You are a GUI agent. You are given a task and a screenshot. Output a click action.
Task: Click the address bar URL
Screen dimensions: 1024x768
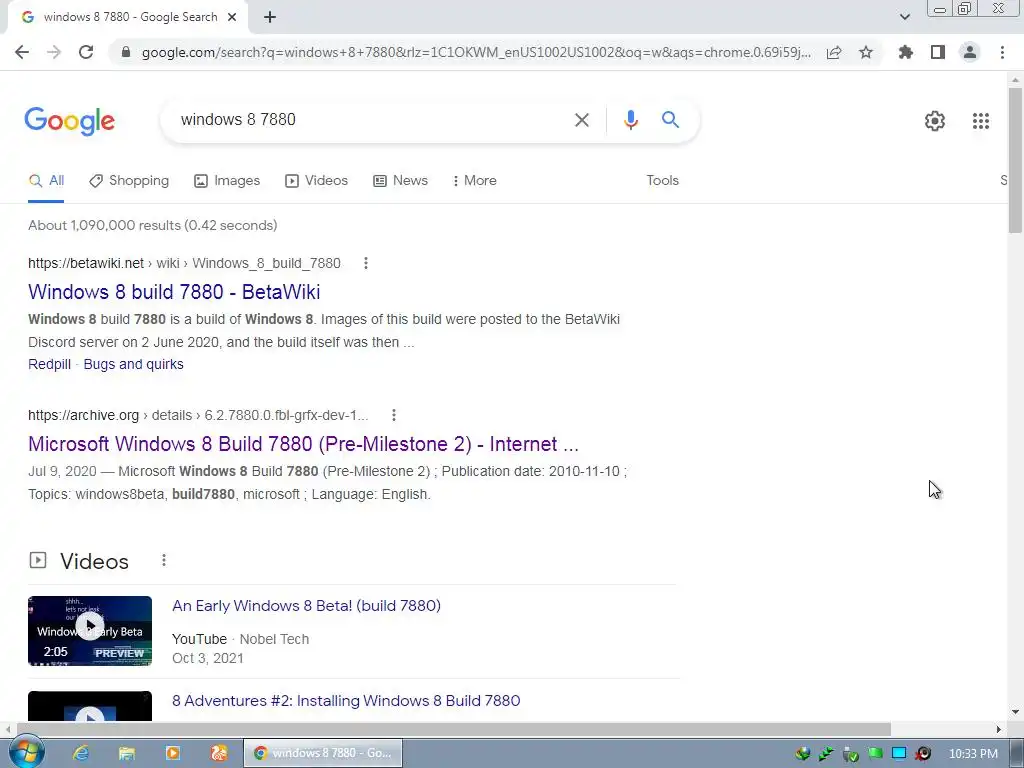pyautogui.click(x=475, y=52)
